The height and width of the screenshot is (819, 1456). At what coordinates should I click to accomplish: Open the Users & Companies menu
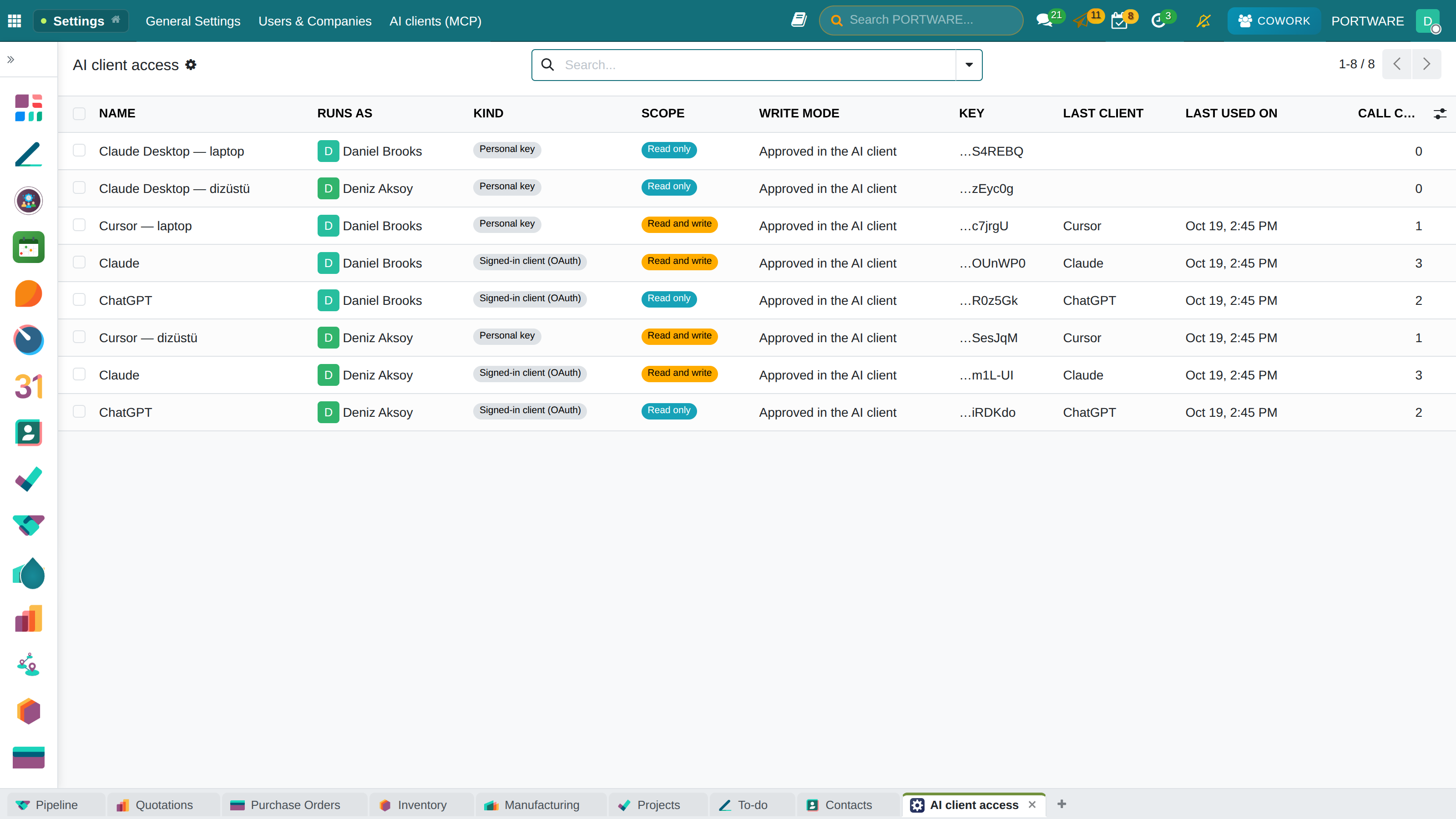click(x=315, y=21)
